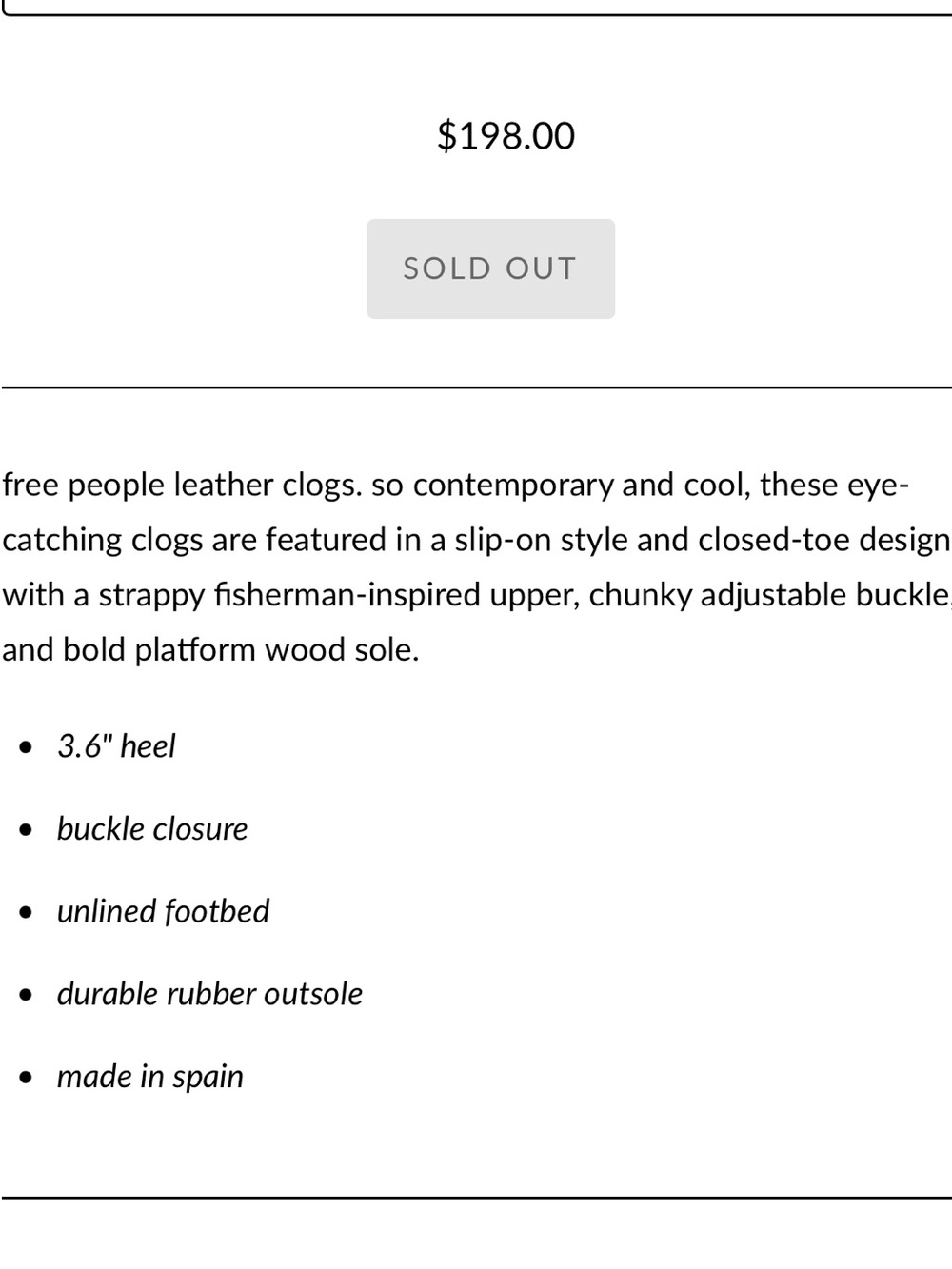The height and width of the screenshot is (1269, 952).
Task: Click the bullet dot before durable rubber outsole
Action: click(x=26, y=996)
